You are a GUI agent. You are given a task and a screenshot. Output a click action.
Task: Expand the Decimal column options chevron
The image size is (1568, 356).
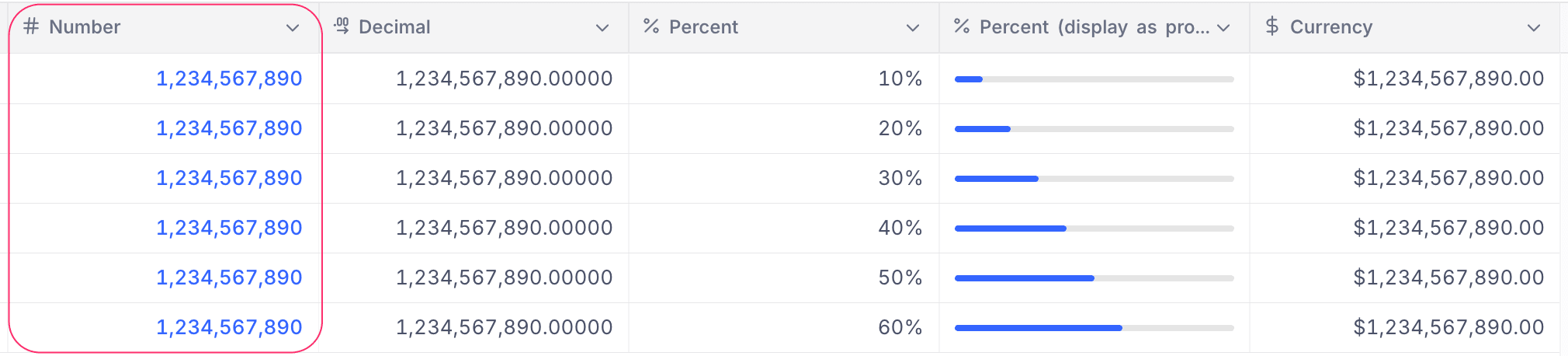tap(602, 28)
